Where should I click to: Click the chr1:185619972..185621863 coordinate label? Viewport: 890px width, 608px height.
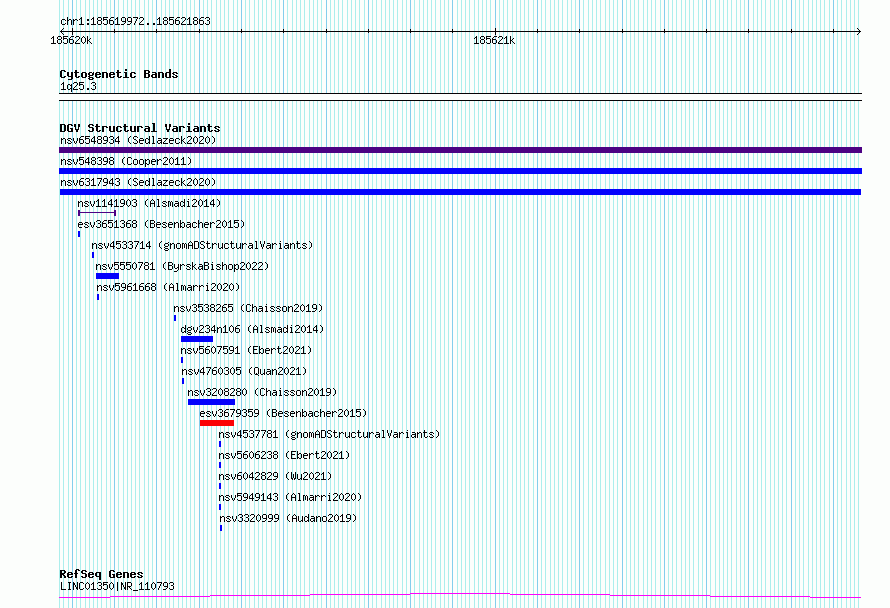[x=135, y=22]
